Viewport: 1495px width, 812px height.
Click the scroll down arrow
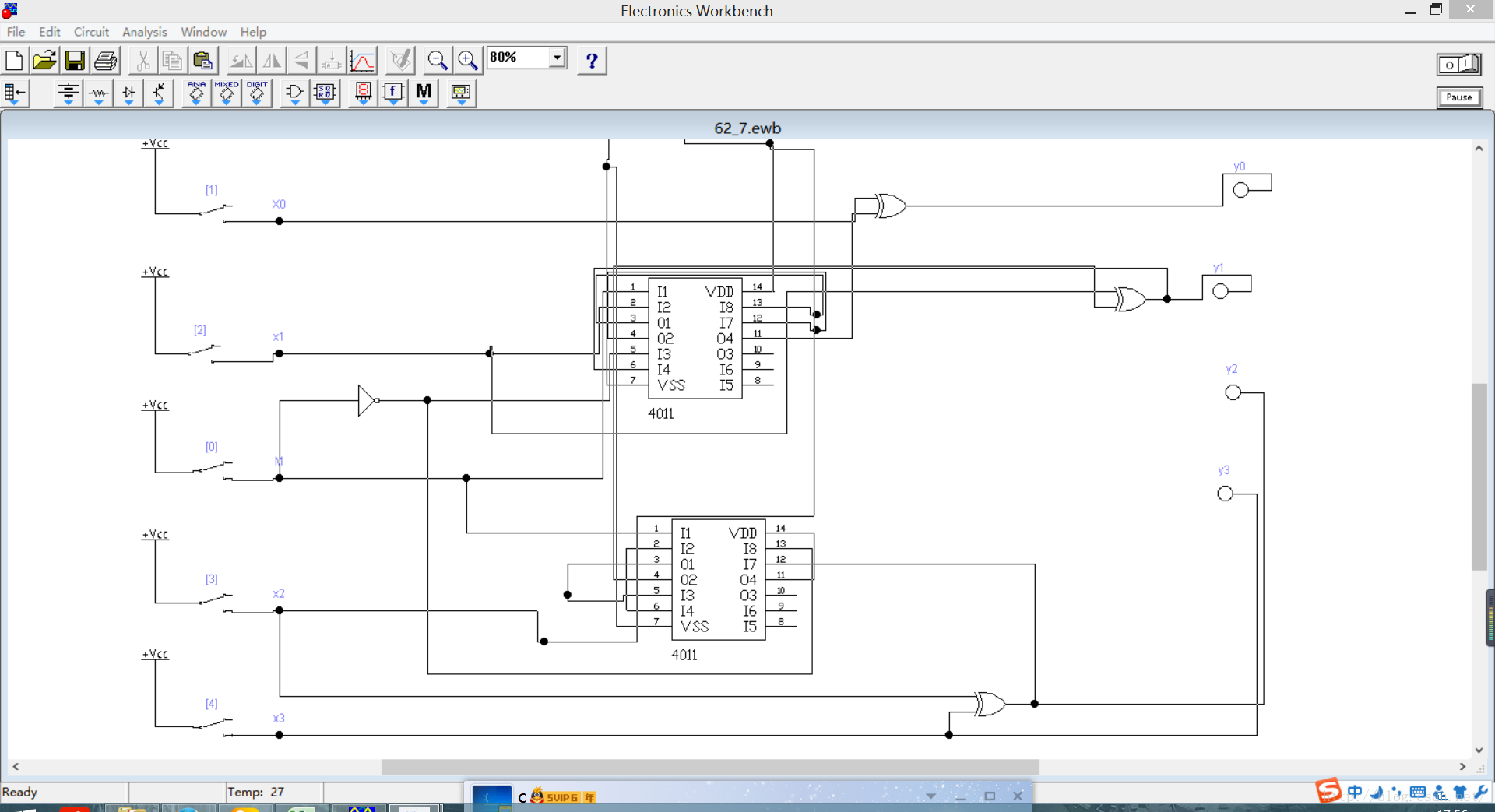click(x=1479, y=750)
